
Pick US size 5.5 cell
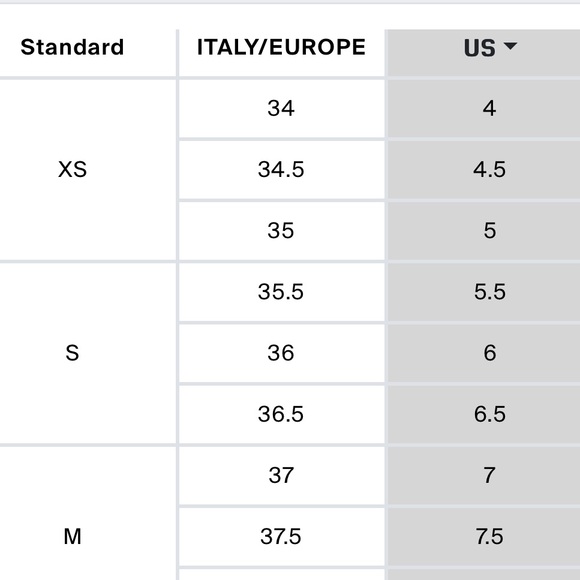(x=483, y=292)
